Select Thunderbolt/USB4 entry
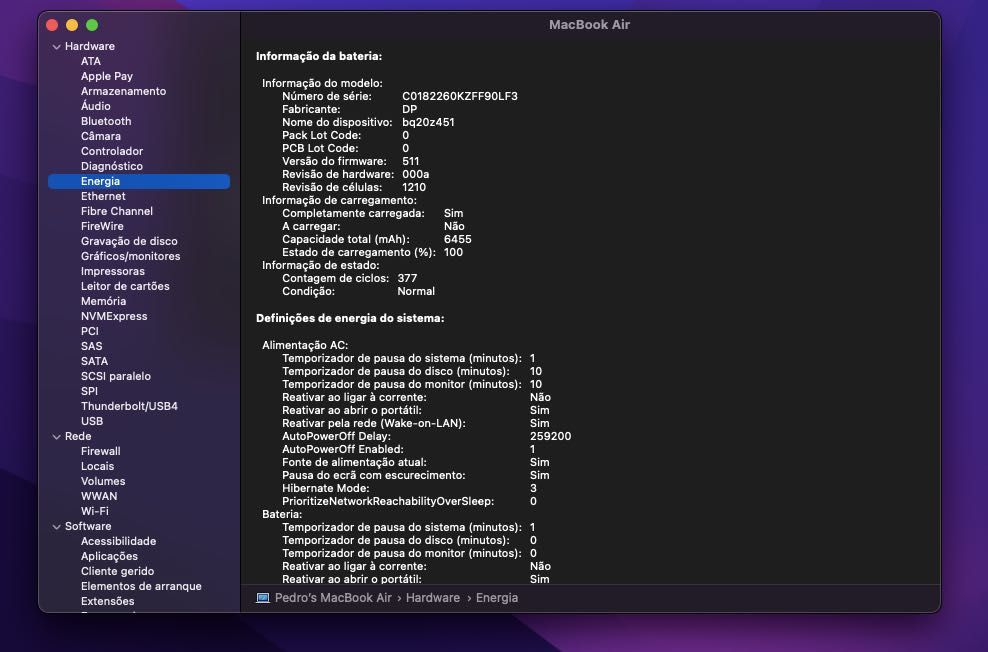Viewport: 988px width, 652px height. [x=129, y=406]
